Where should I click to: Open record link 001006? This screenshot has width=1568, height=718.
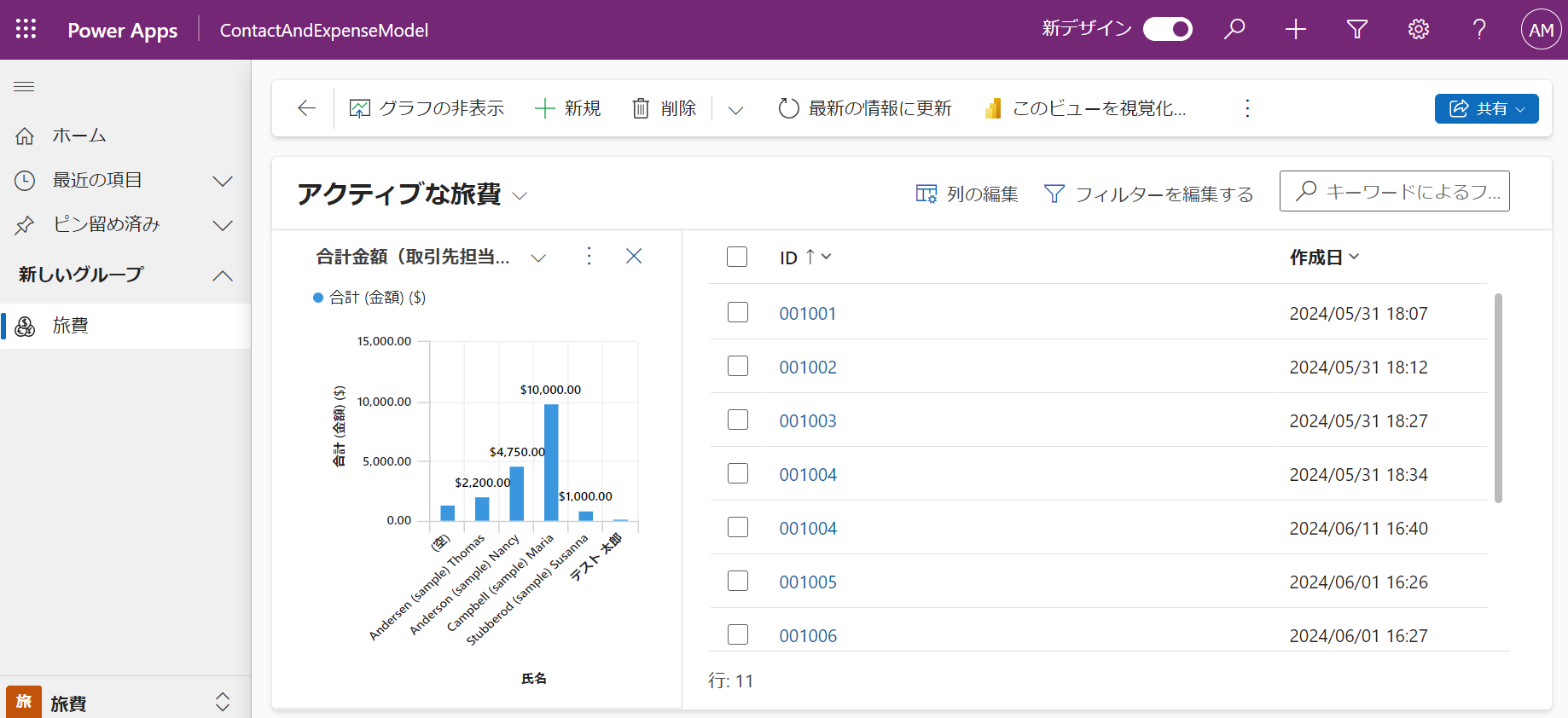click(808, 635)
